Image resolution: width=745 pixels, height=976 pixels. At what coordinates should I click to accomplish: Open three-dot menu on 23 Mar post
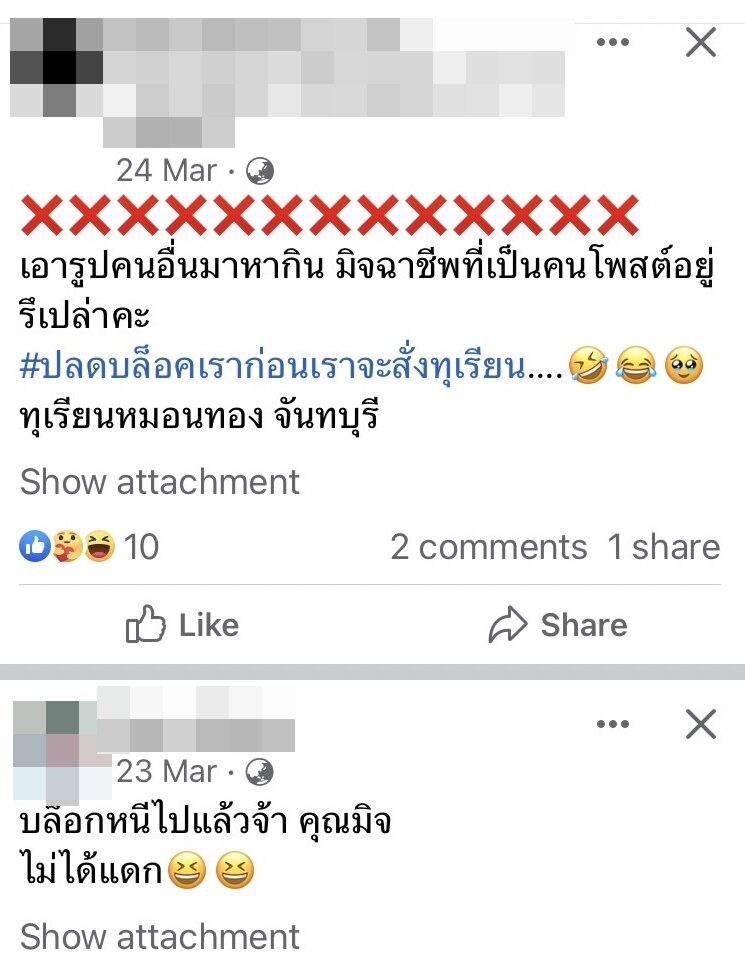612,724
